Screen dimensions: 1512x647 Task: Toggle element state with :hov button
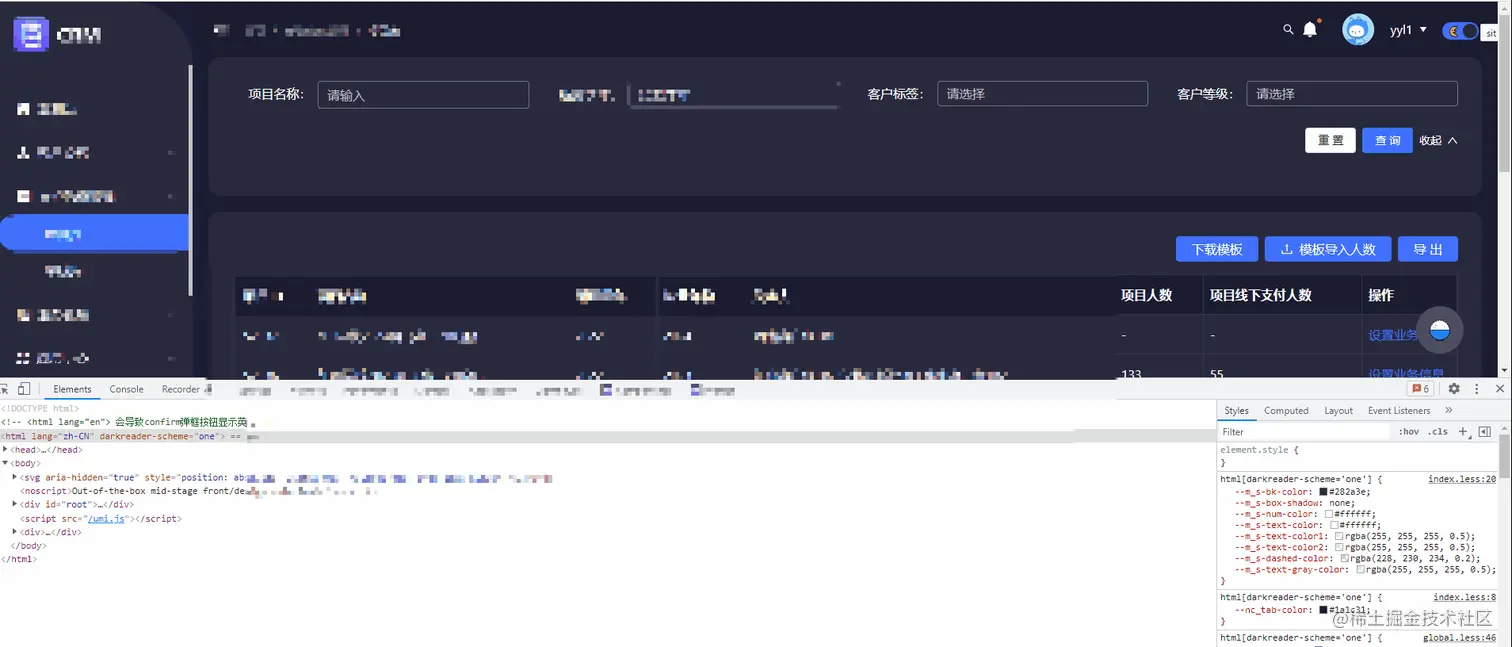click(x=1409, y=431)
